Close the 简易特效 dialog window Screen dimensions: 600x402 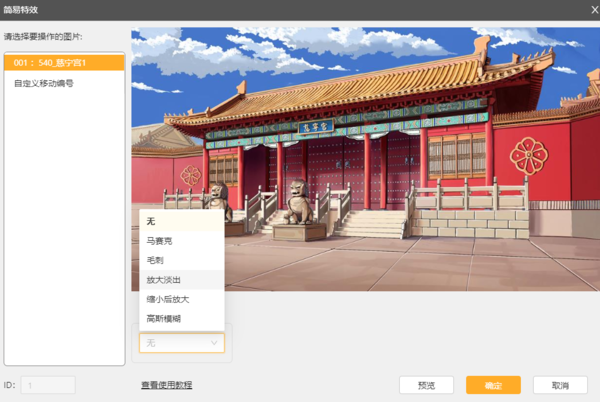[594, 10]
